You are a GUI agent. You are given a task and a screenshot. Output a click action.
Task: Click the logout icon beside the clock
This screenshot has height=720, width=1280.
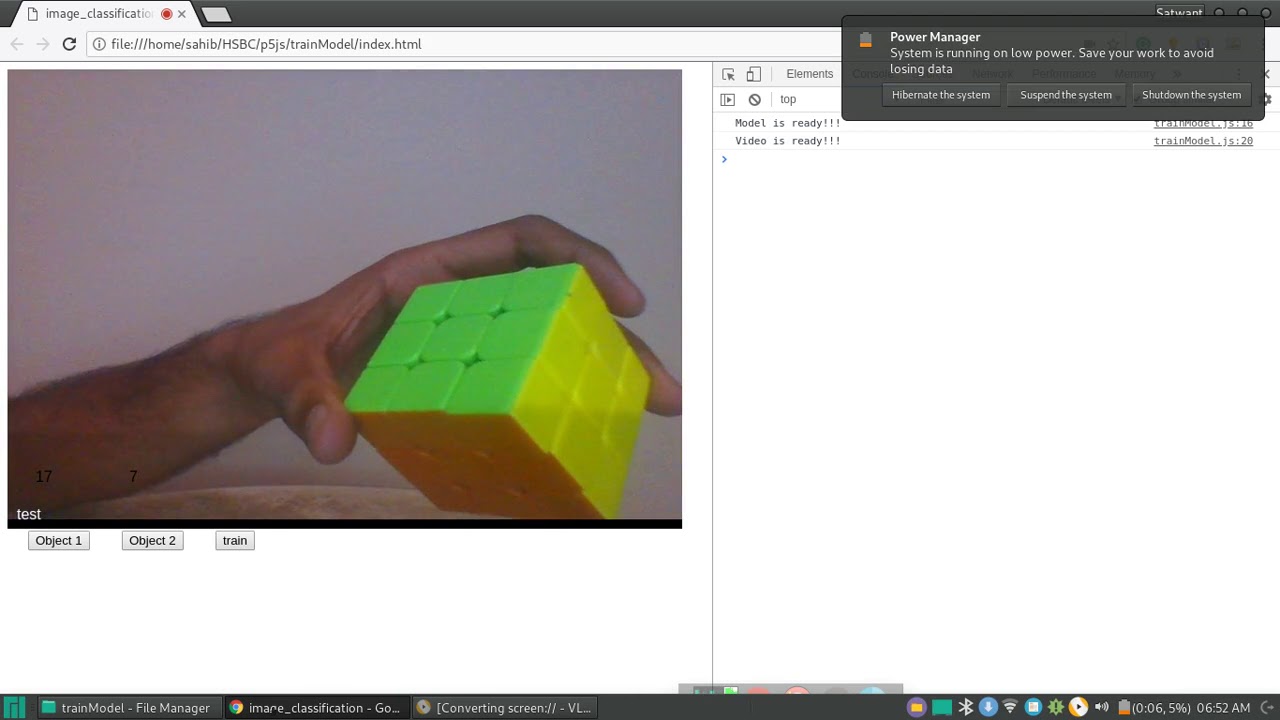click(1266, 707)
